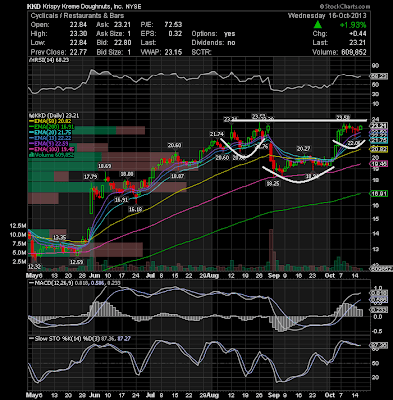
Task: Click the Jun month label on middle date axis
Action: click(x=95, y=276)
